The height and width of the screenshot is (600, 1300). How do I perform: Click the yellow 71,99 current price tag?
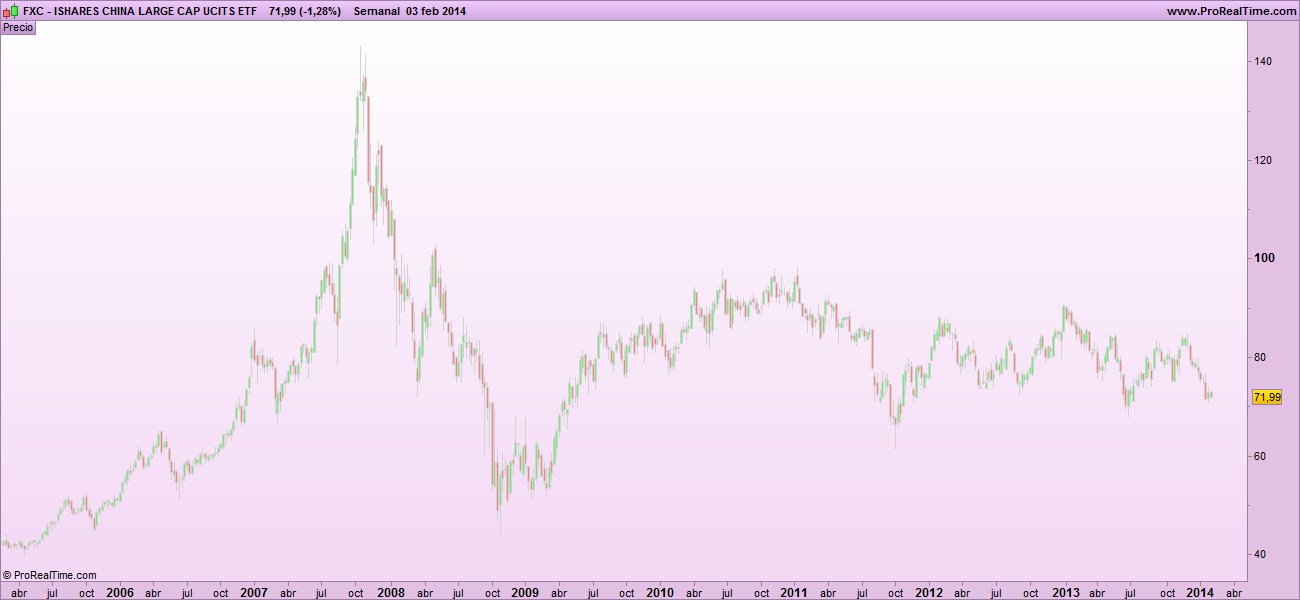(x=1266, y=397)
